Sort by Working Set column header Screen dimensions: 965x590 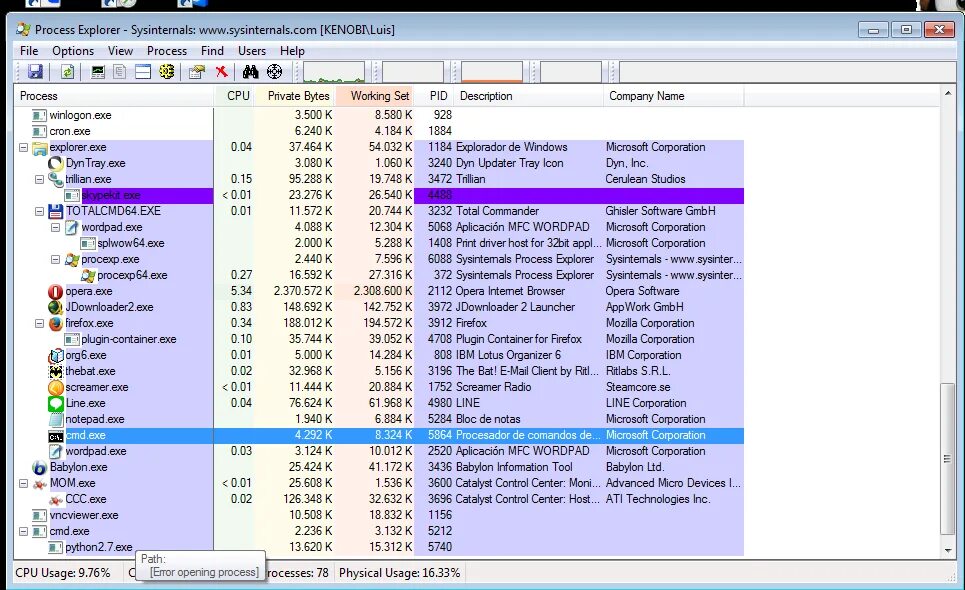(375, 96)
